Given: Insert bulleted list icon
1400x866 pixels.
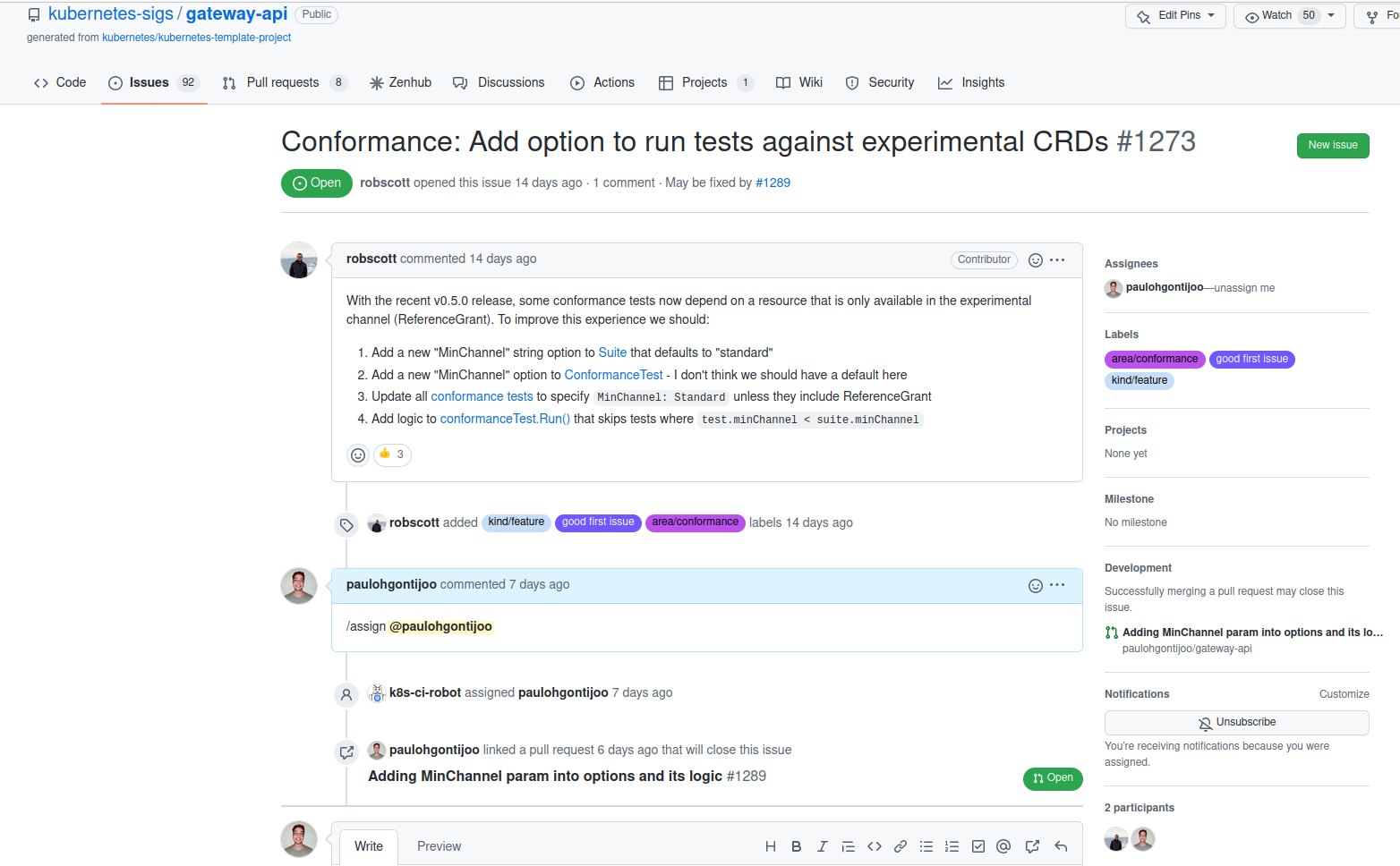Looking at the screenshot, I should point(926,846).
